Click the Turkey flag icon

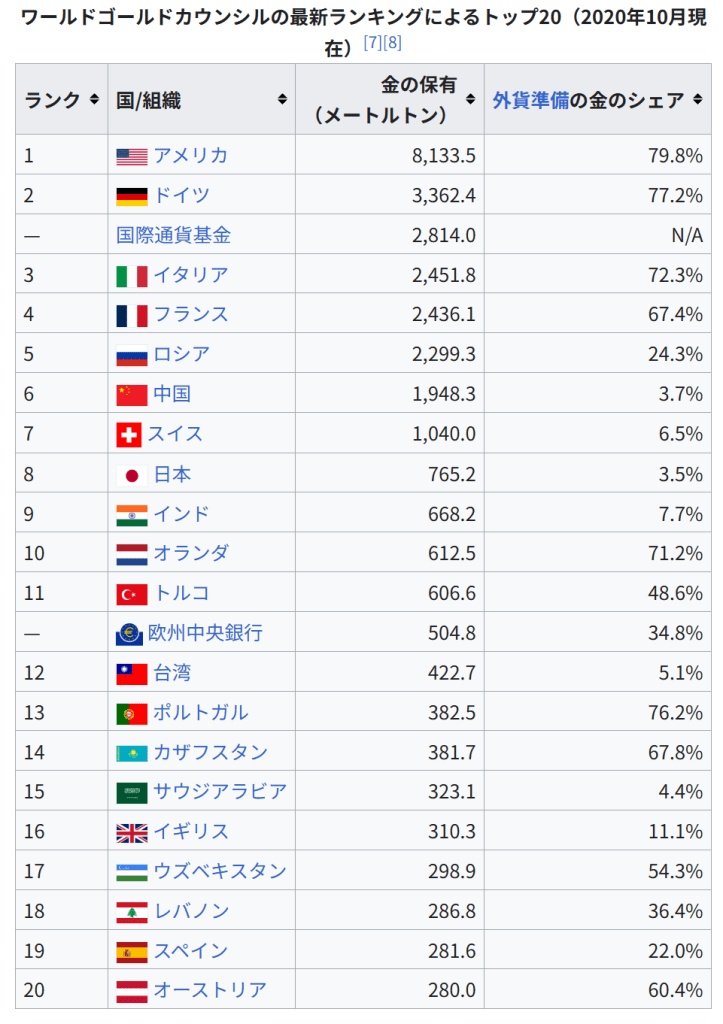pos(131,594)
